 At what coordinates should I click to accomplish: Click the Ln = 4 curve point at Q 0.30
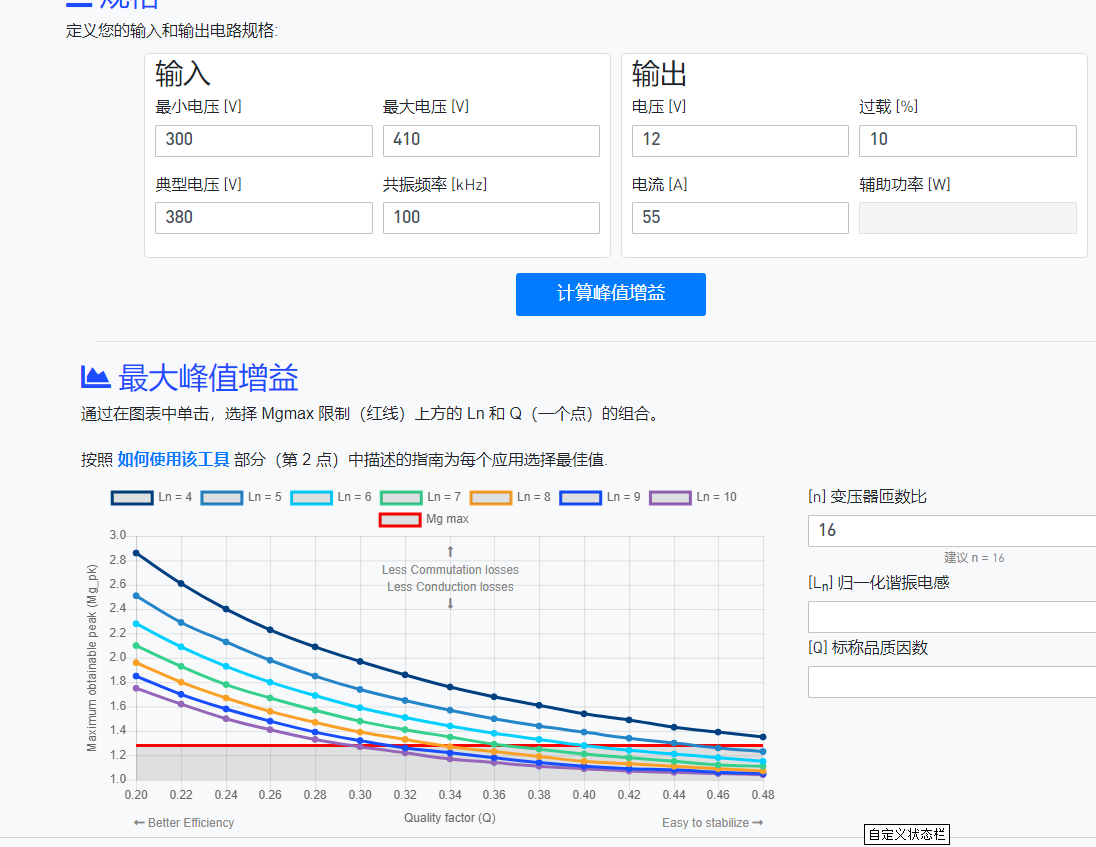(360, 661)
